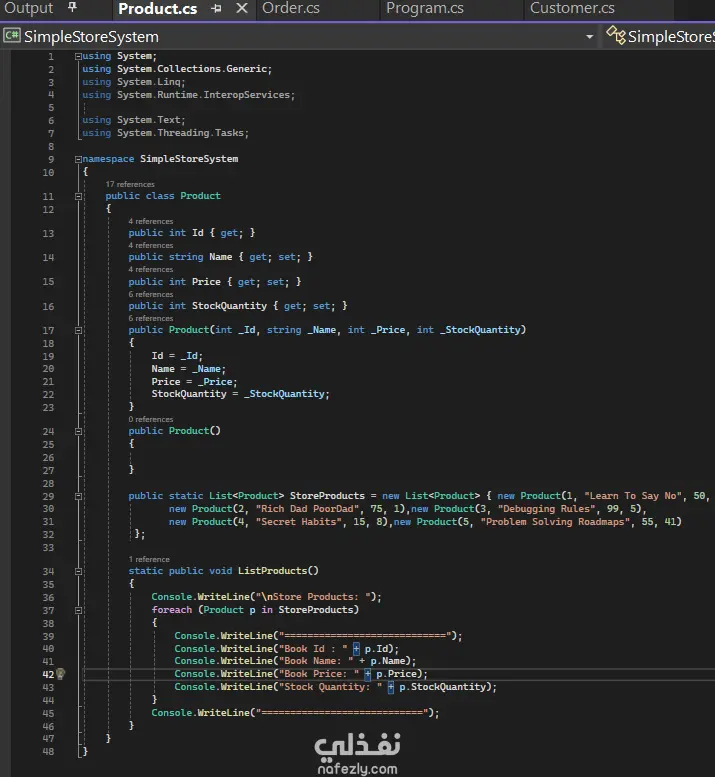The height and width of the screenshot is (777, 715).
Task: Click line number 11 in the gutter
Action: [x=48, y=197]
